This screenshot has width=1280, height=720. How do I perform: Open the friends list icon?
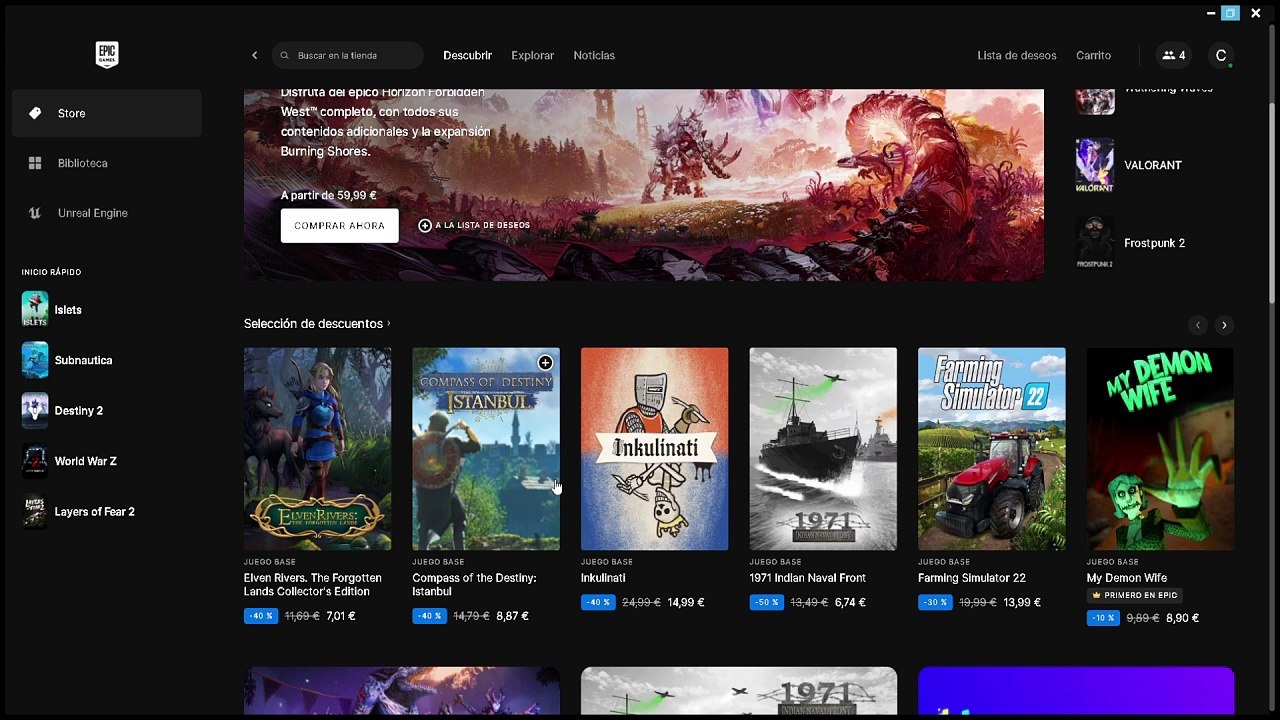[x=1174, y=55]
